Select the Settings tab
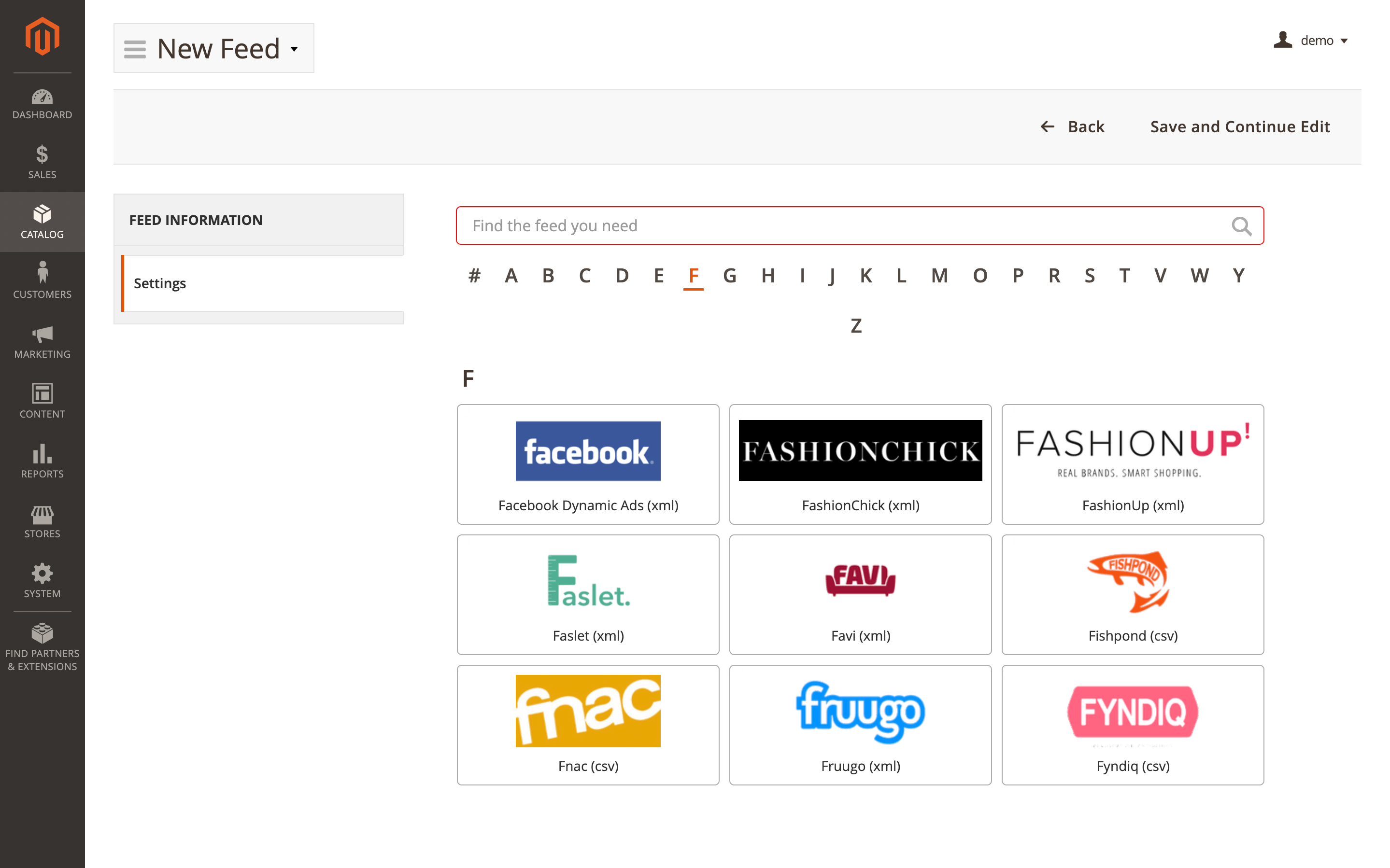Screen dimensions: 1390x868 pyautogui.click(x=159, y=283)
